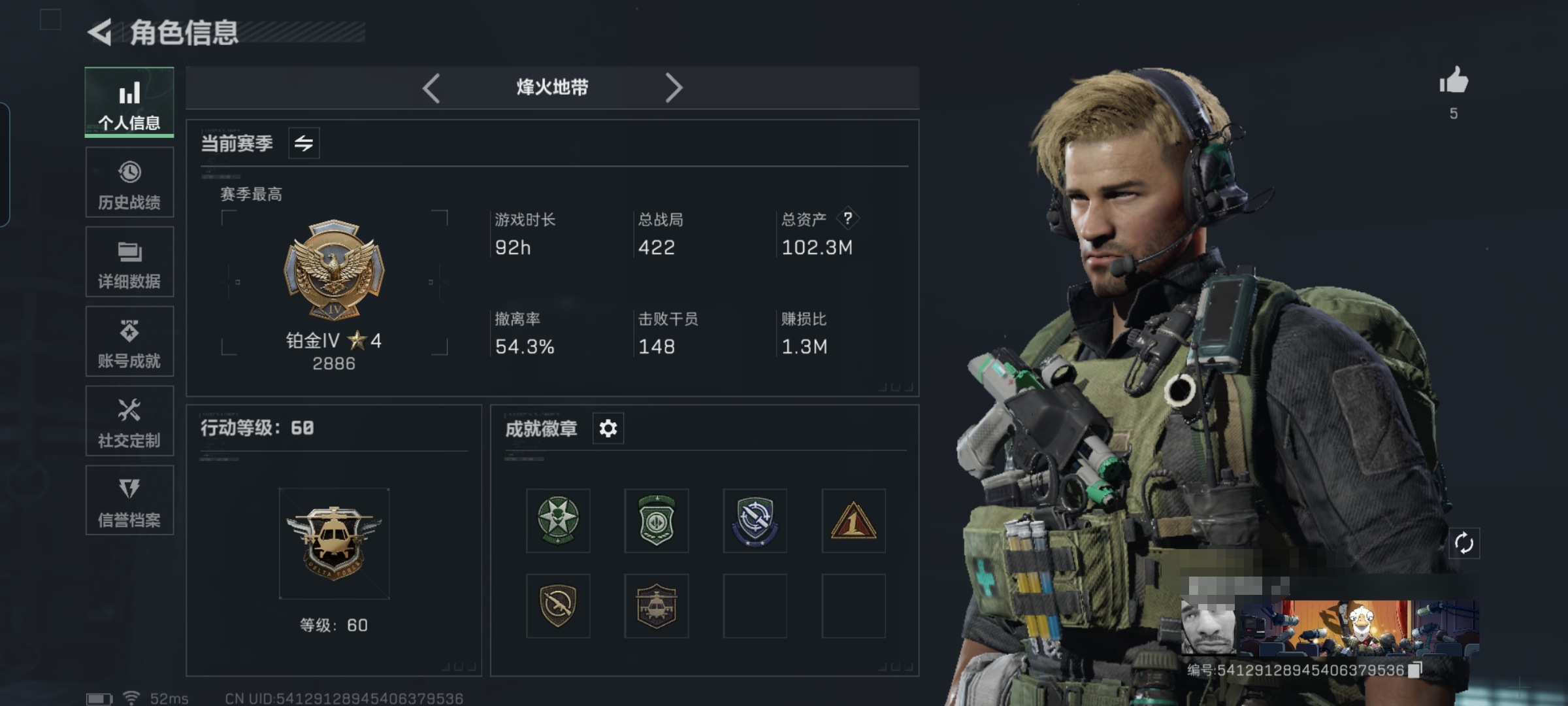The height and width of the screenshot is (706, 1568).
Task: Copy the player ID number with copy icon
Action: tap(1414, 669)
